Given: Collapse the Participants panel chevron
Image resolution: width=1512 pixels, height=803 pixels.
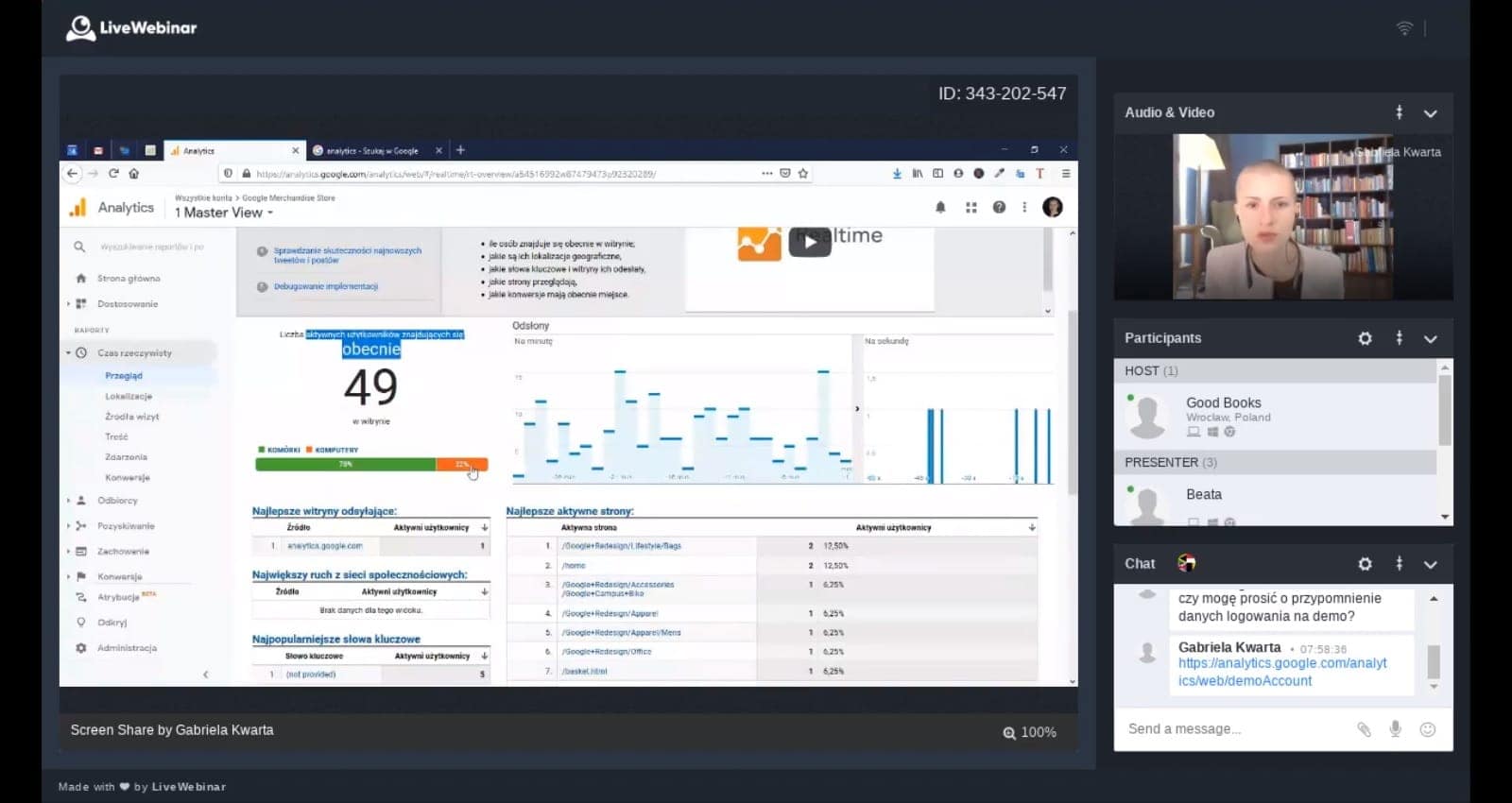Looking at the screenshot, I should pos(1431,339).
